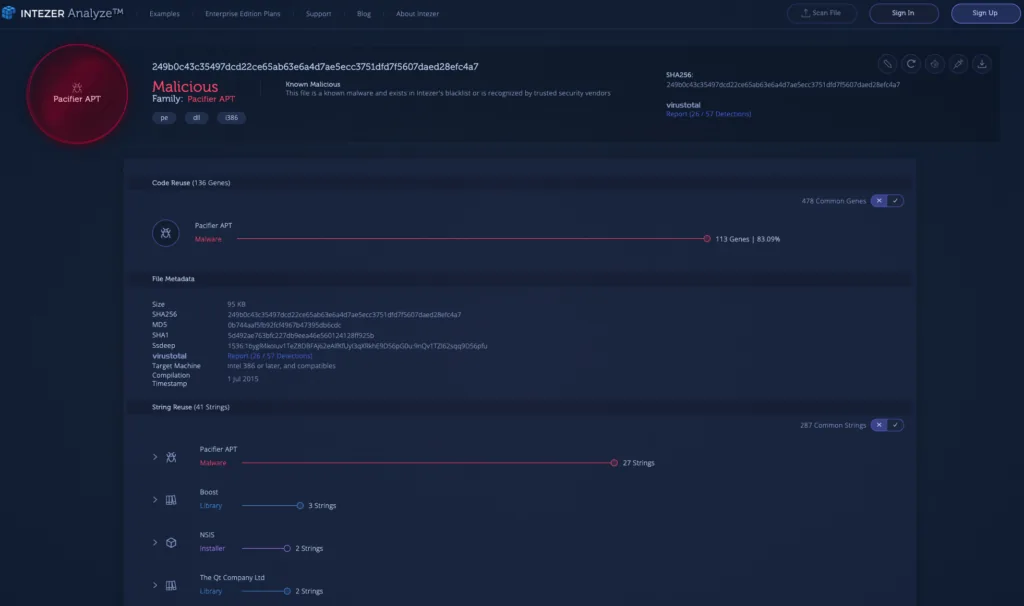This screenshot has width=1024, height=606.
Task: Click SHA256 value in File Metadata
Action: pyautogui.click(x=344, y=315)
